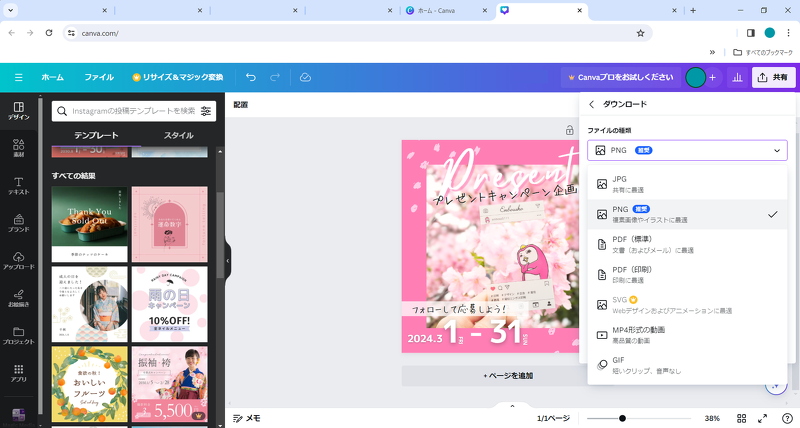
Task: Choose the GIF file type option
Action: [x=687, y=365]
